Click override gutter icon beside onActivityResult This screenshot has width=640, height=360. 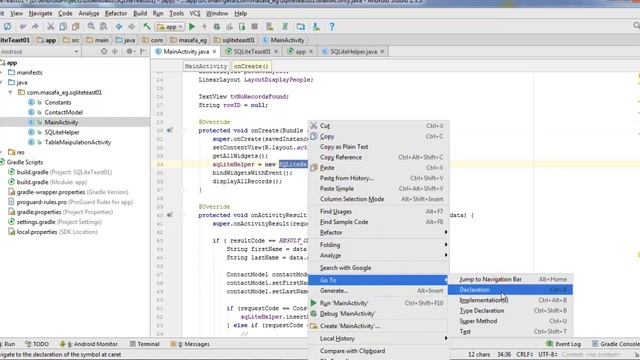(169, 215)
